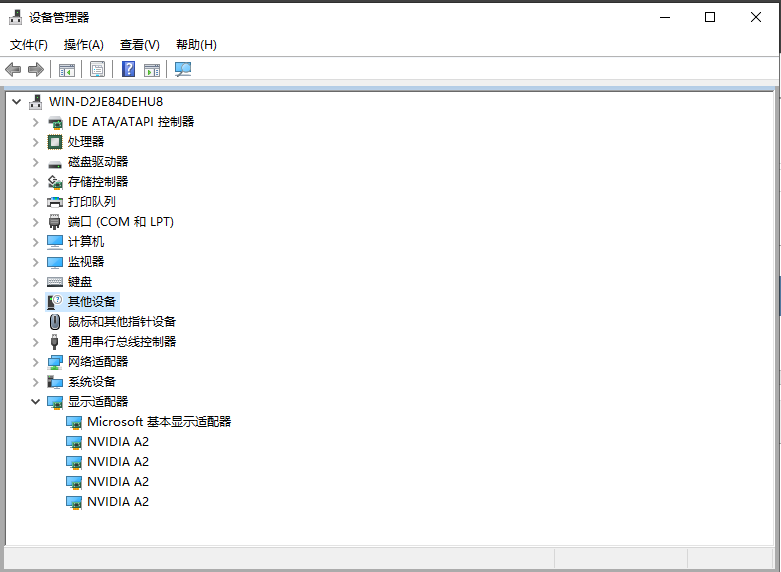This screenshot has width=781, height=572.
Task: Click the blue Help question mark icon
Action: click(128, 69)
